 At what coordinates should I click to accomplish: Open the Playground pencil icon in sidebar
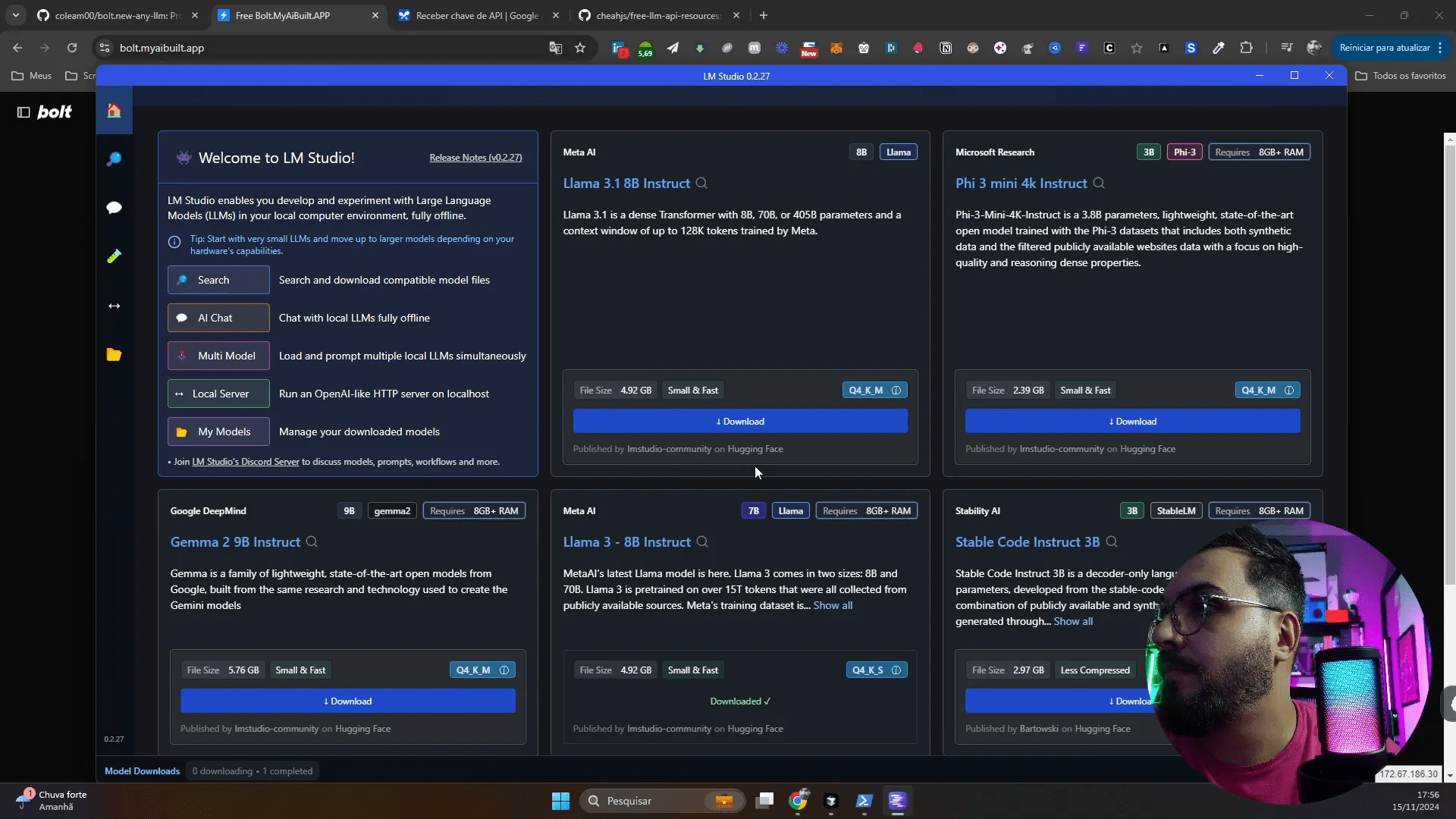click(114, 256)
